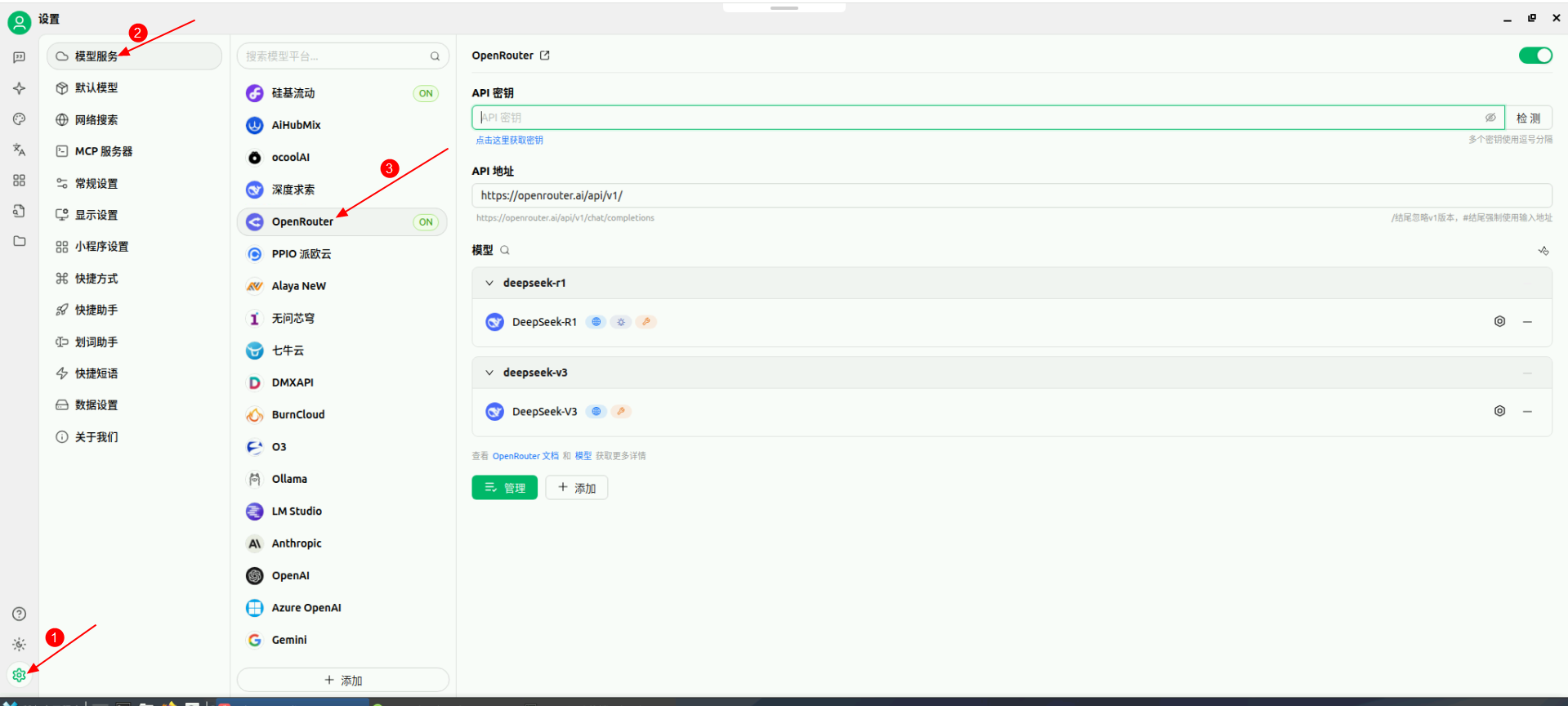Show or hide the API key text
1568x706 pixels.
click(x=1490, y=118)
